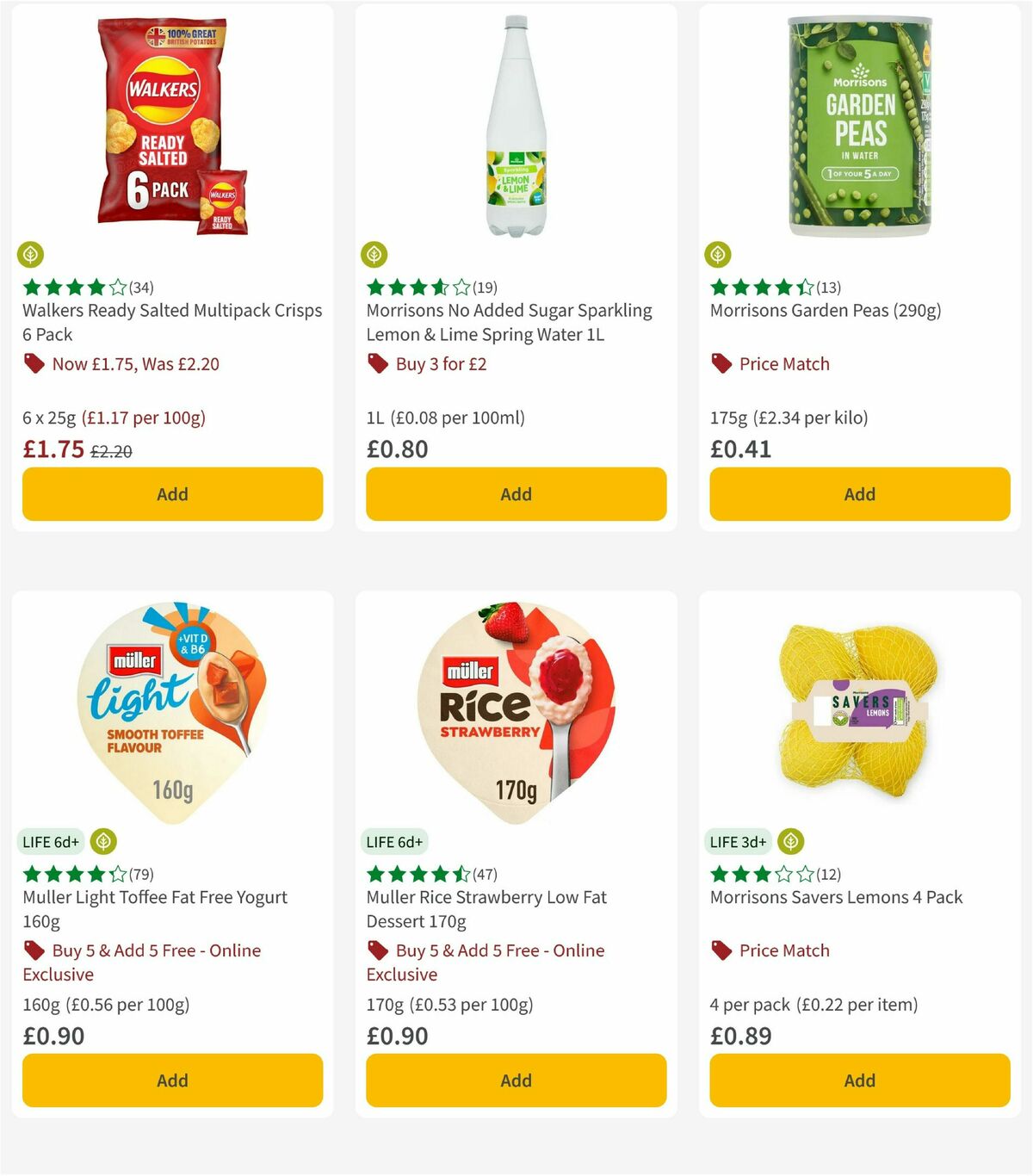Screen dimensions: 1033x1176
Task: Open Morrisons Savers Lemons product details
Action: [835, 897]
